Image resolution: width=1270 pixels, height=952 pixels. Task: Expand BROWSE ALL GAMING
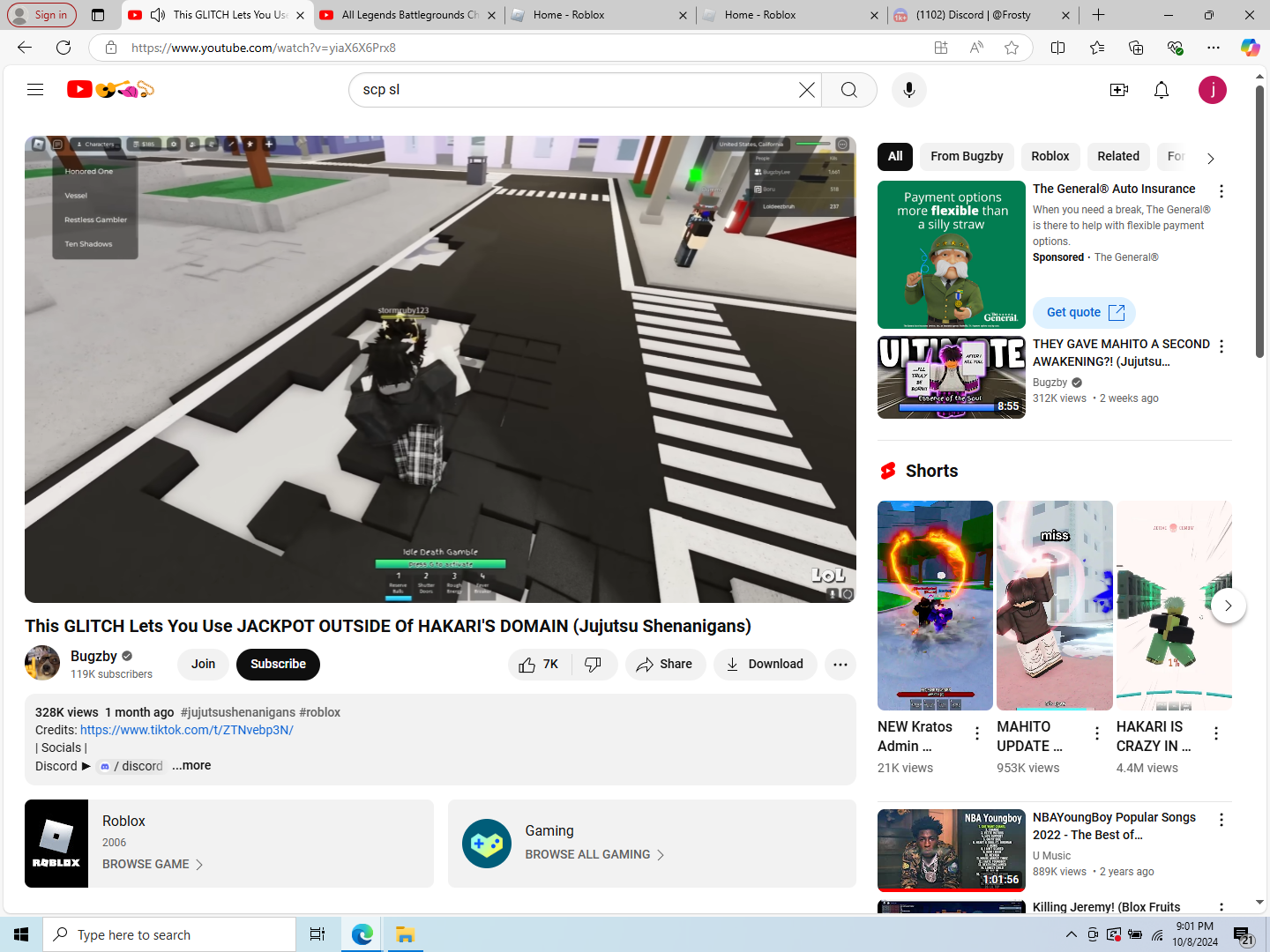coord(594,854)
